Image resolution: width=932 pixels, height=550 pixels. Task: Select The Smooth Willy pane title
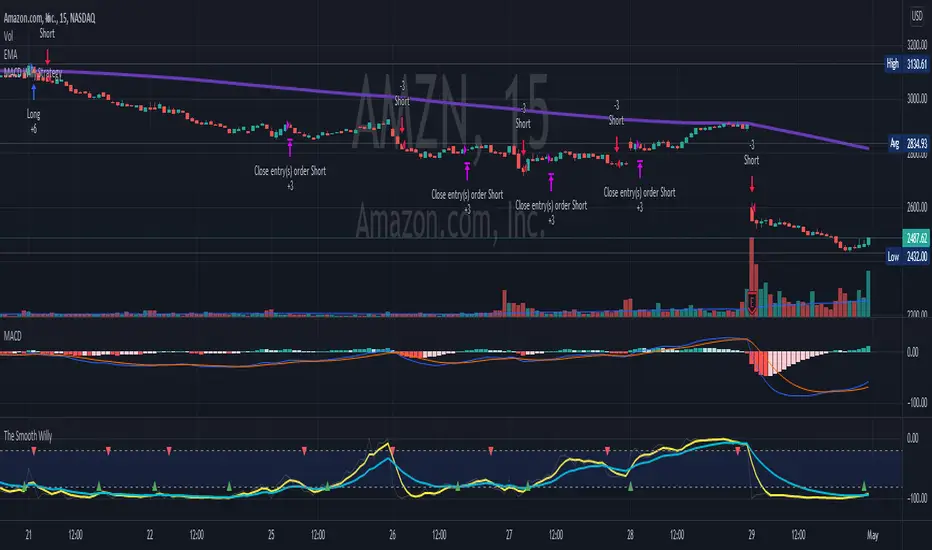coord(28,436)
